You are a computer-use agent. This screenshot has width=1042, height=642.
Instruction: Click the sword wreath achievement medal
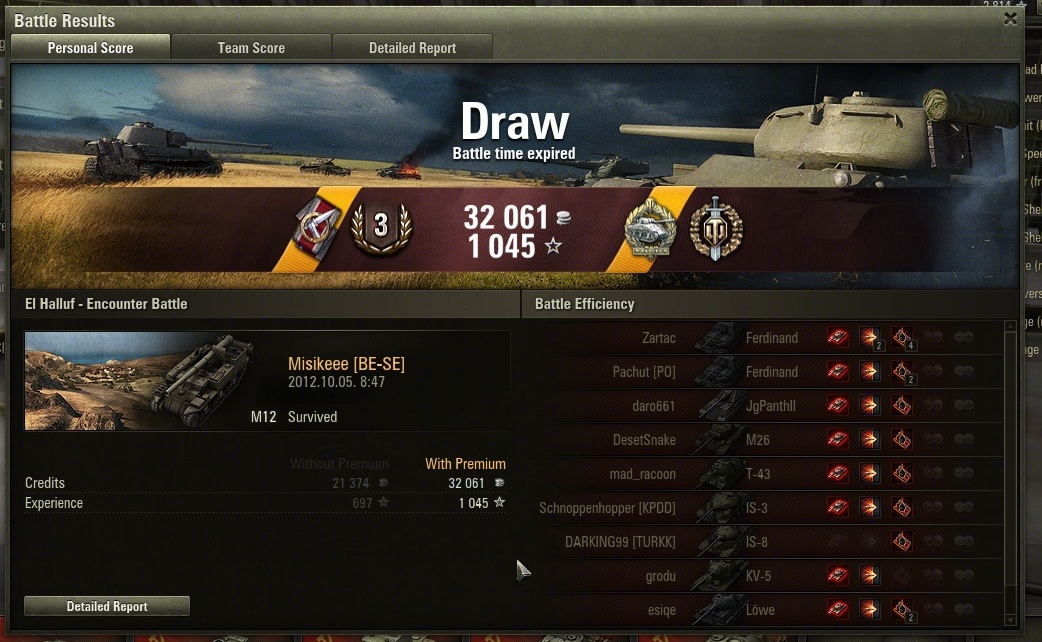tap(716, 229)
